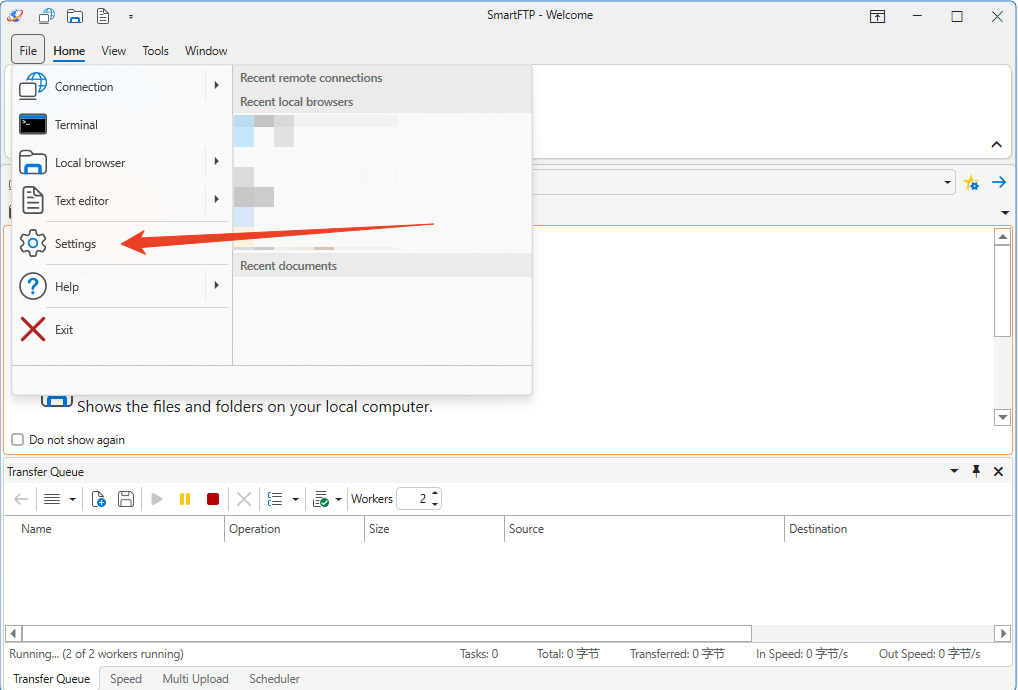Click the Text editor document icon
This screenshot has width=1018, height=690.
(x=32, y=200)
